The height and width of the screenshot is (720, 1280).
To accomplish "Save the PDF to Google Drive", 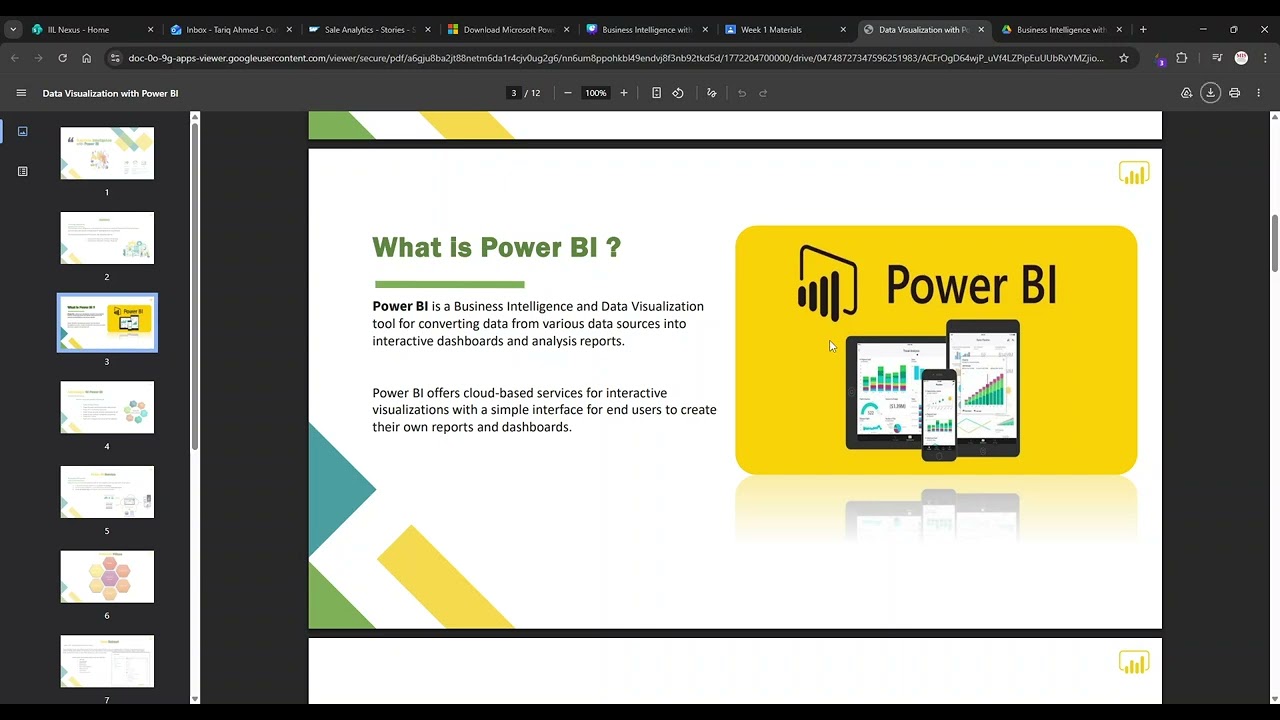I will click(x=1186, y=93).
